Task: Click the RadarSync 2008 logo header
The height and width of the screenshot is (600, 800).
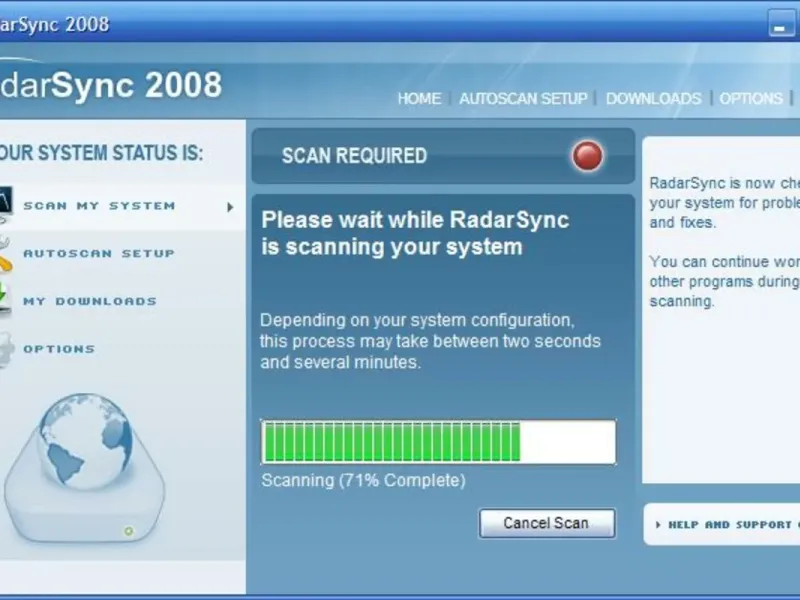Action: (x=111, y=85)
